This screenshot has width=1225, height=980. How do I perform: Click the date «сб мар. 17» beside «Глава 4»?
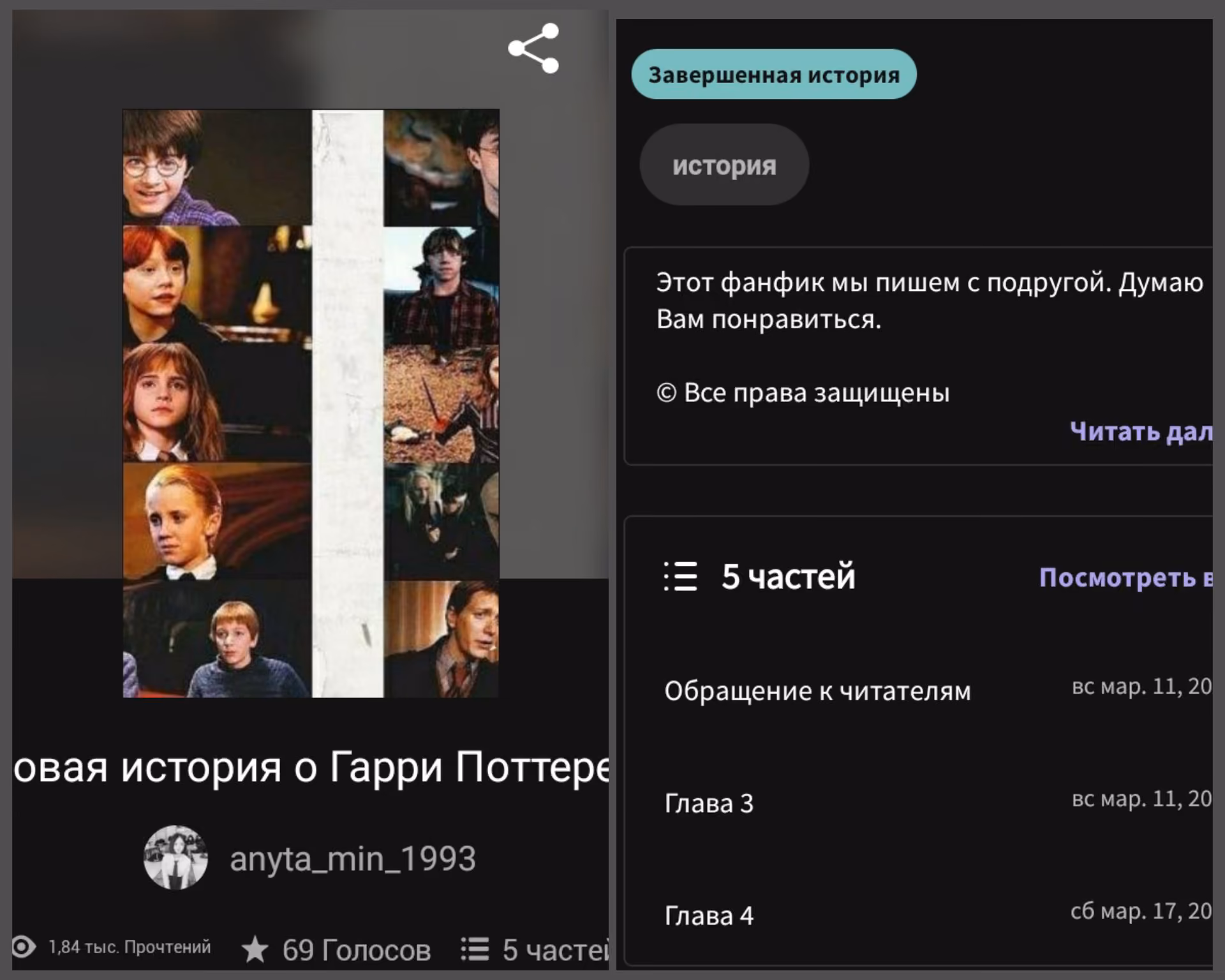coord(1141,912)
